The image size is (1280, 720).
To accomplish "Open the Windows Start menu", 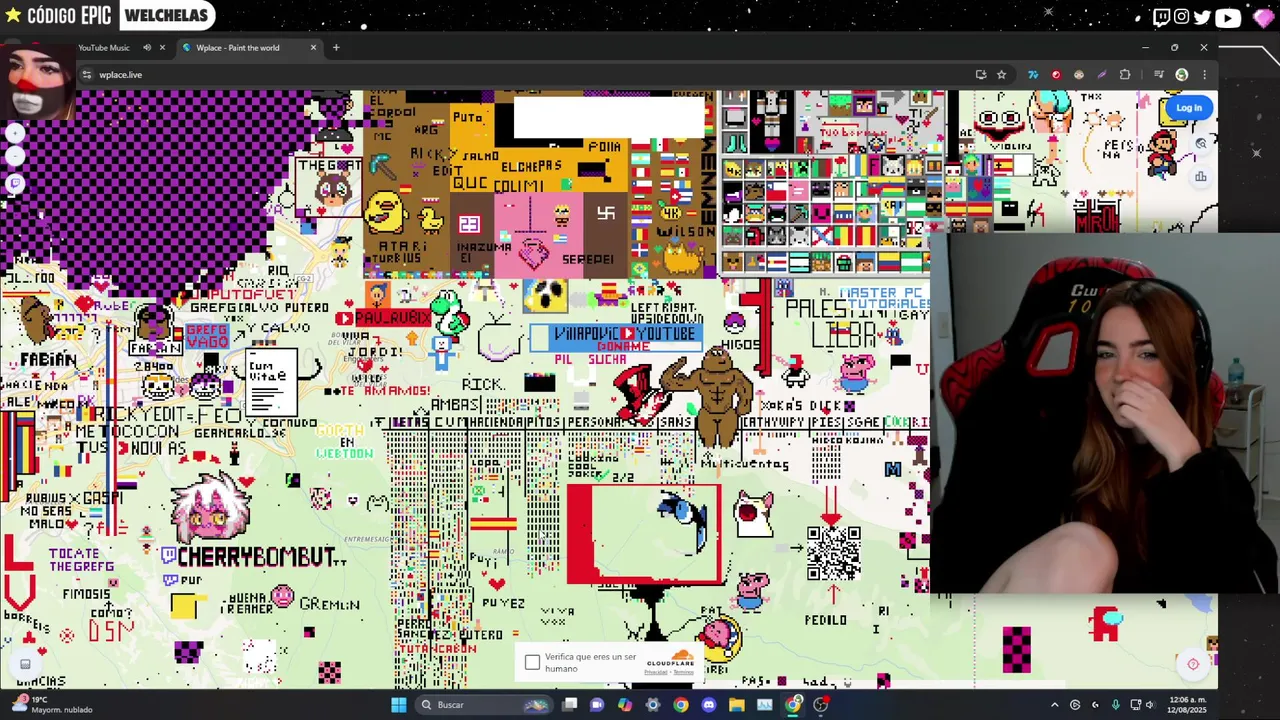I will [x=399, y=705].
